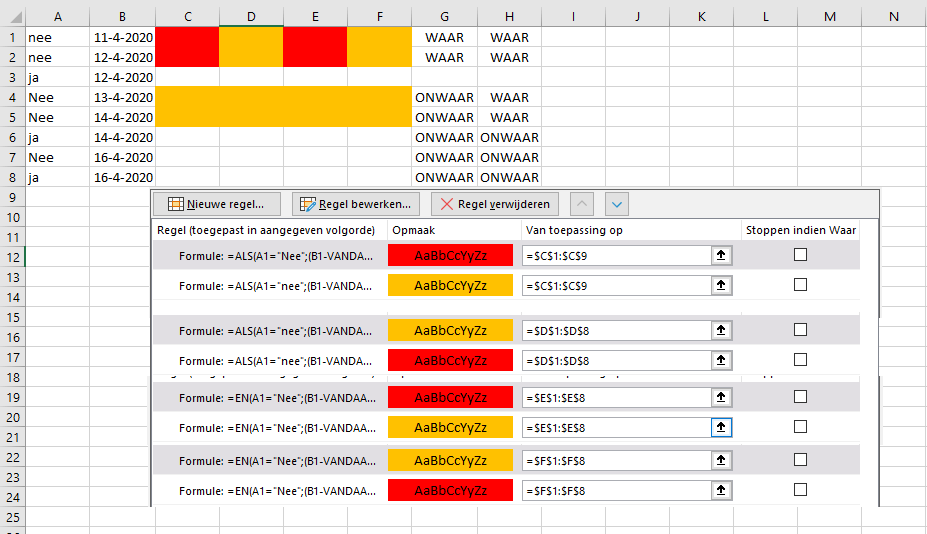Click range picker icon for red =$D$1:$D$8 rule

tap(721, 361)
